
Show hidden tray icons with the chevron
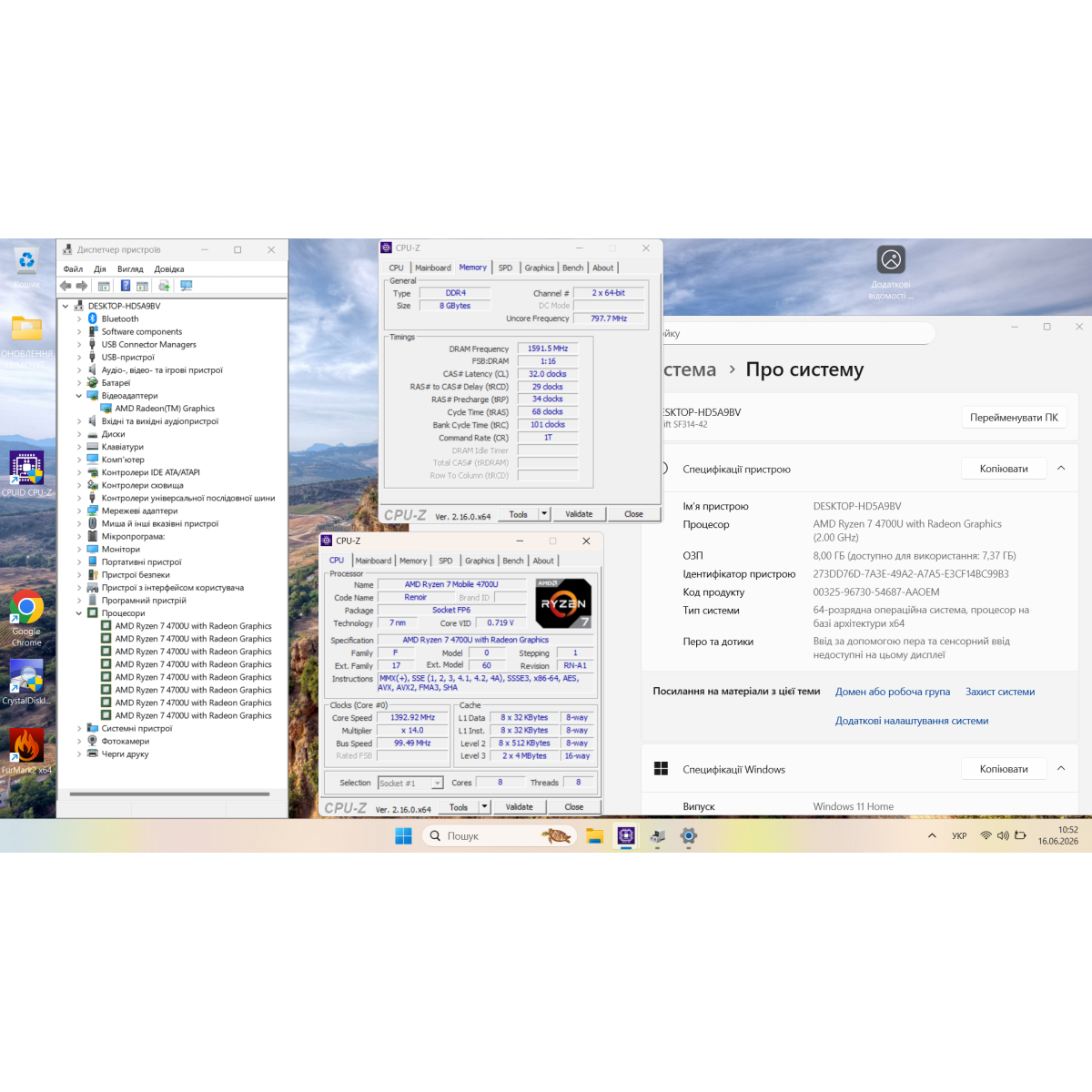point(932,835)
